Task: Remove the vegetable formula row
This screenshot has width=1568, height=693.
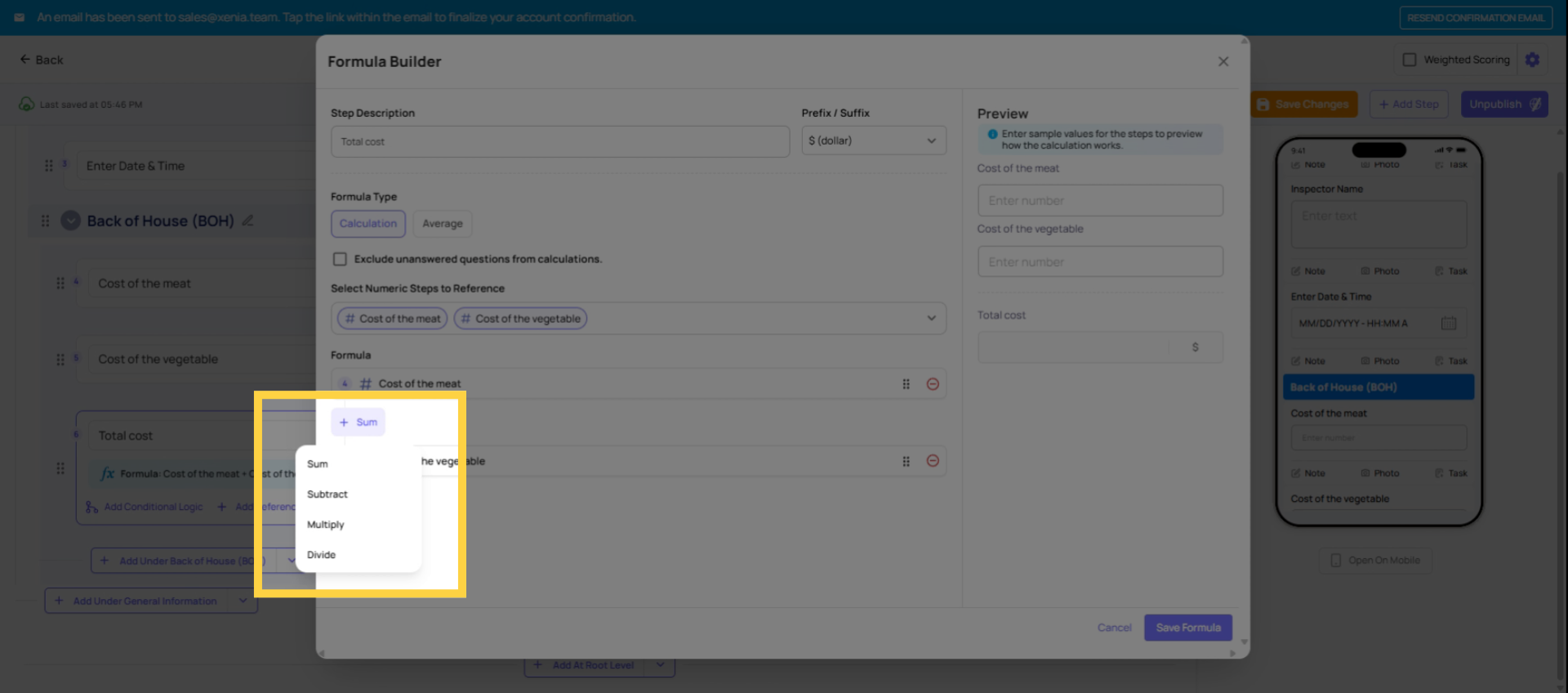Action: point(933,461)
